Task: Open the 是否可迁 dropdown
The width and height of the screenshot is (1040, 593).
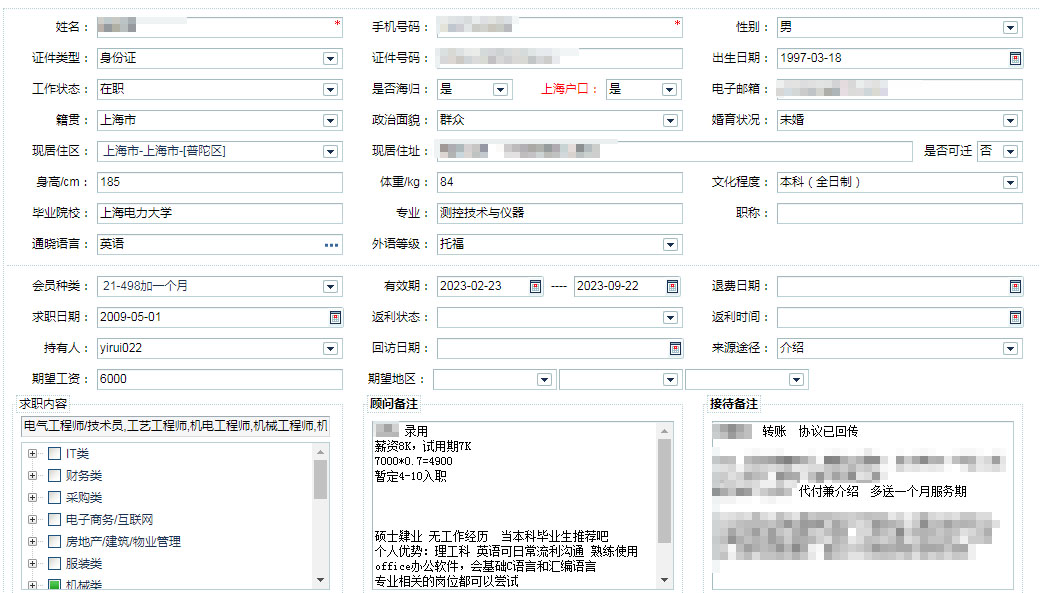Action: pyautogui.click(x=1010, y=152)
